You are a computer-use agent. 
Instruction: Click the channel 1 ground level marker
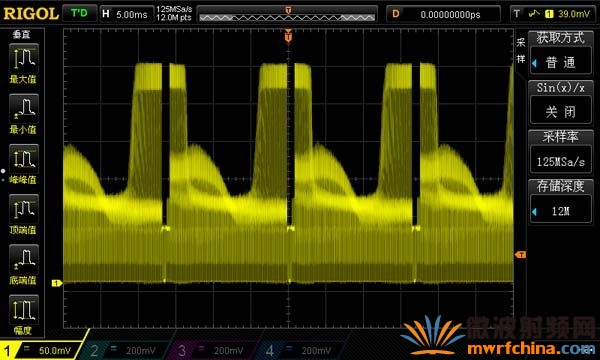pyautogui.click(x=57, y=283)
